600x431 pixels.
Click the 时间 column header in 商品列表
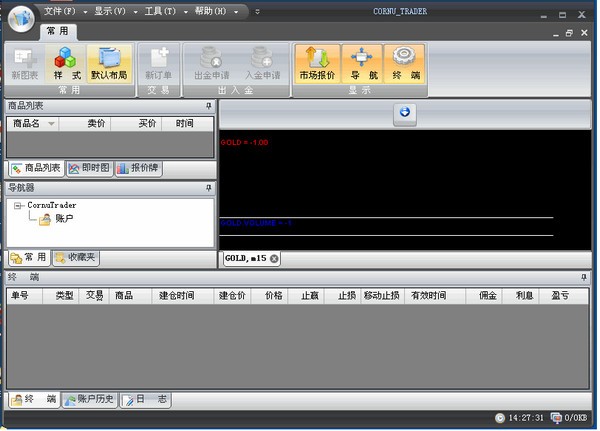(x=187, y=124)
